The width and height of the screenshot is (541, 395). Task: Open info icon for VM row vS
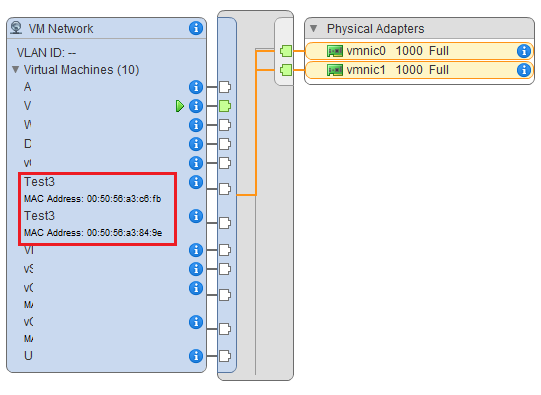click(x=196, y=269)
